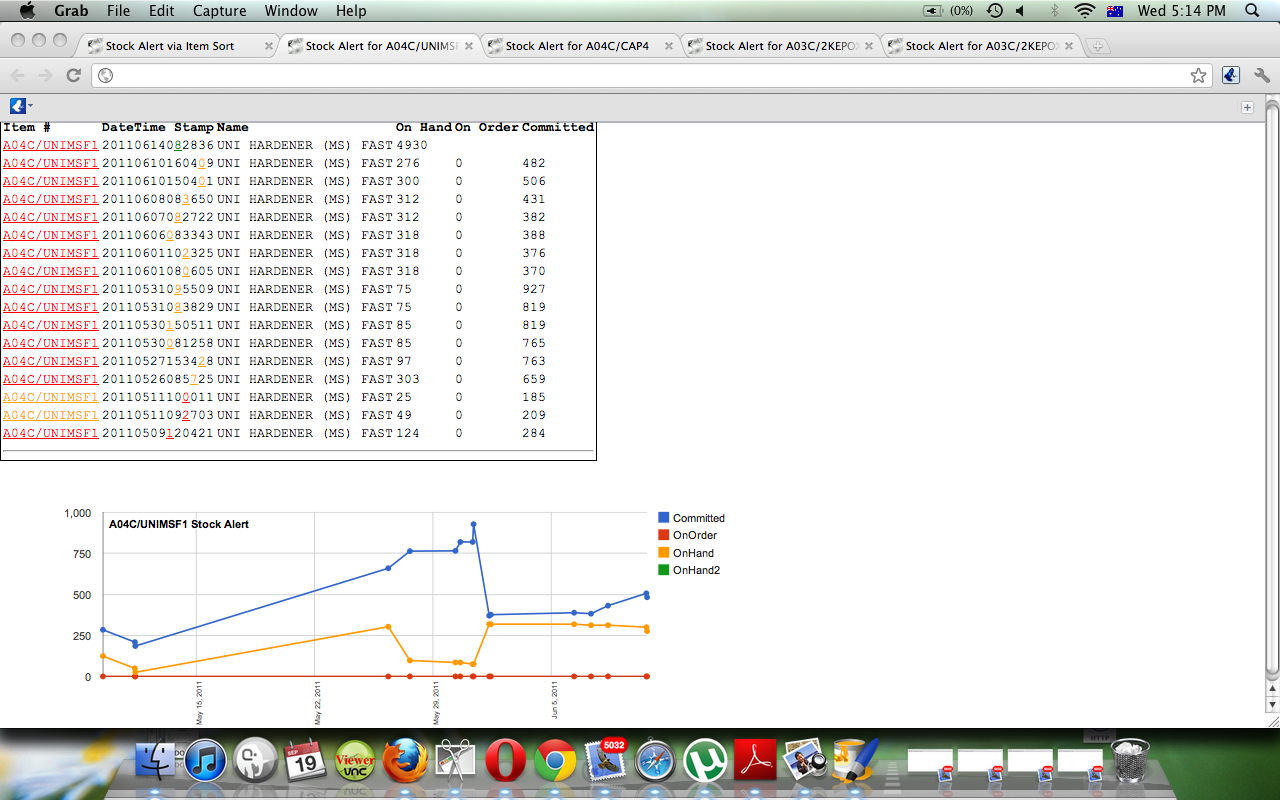Screen dimensions: 1280x800
Task: Open uTorrent from the dock
Action: (x=705, y=761)
